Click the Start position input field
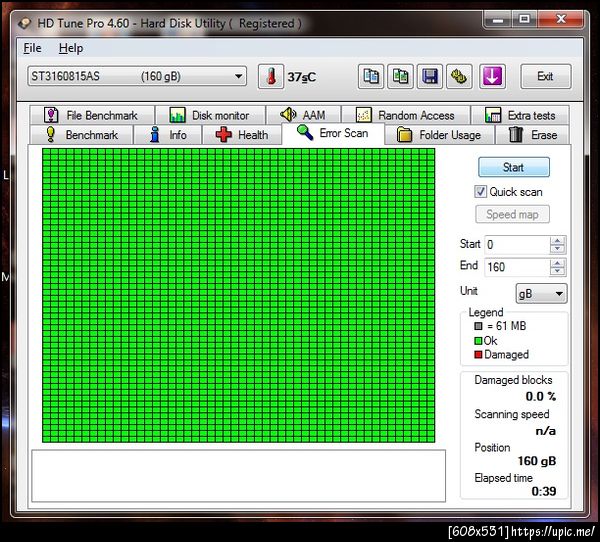The height and width of the screenshot is (542, 600). tap(517, 245)
